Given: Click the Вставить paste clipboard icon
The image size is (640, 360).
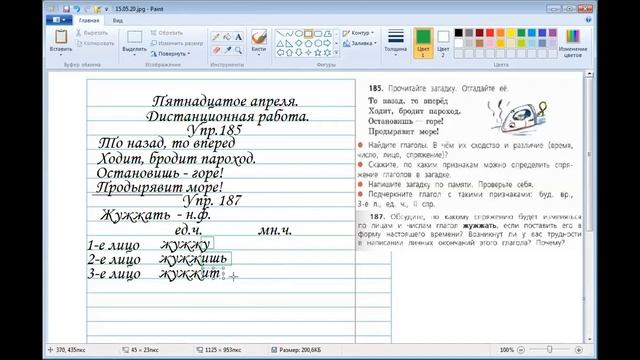Looking at the screenshot, I should click(61, 37).
